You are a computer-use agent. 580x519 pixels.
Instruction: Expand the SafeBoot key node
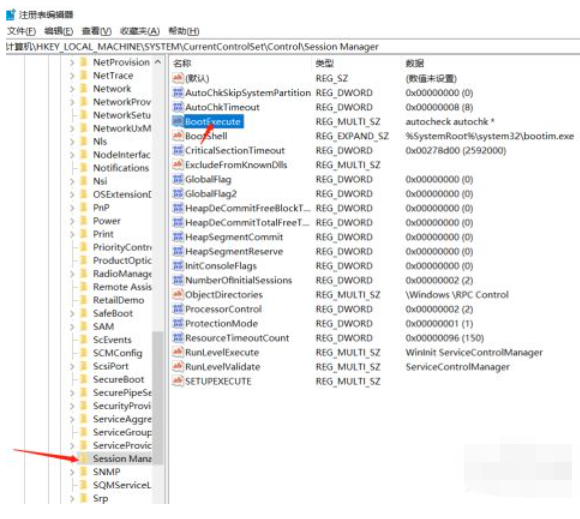coord(72,313)
